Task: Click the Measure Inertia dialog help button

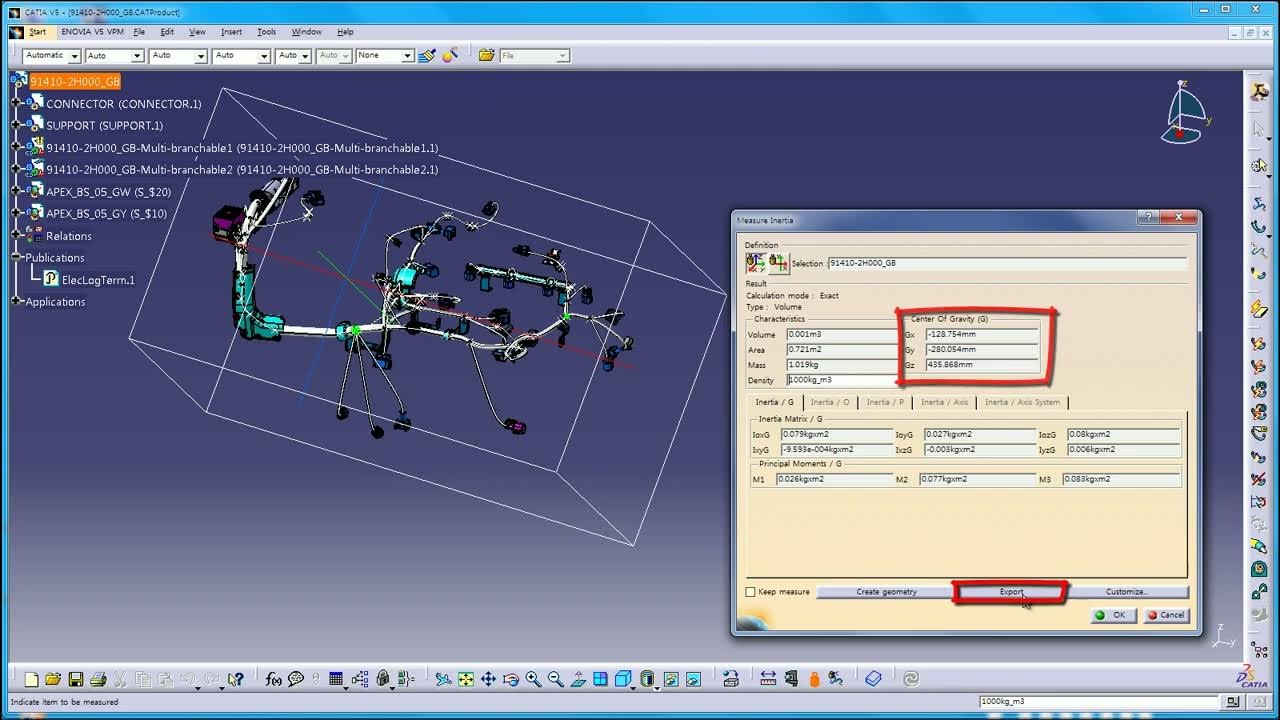Action: coord(1150,217)
